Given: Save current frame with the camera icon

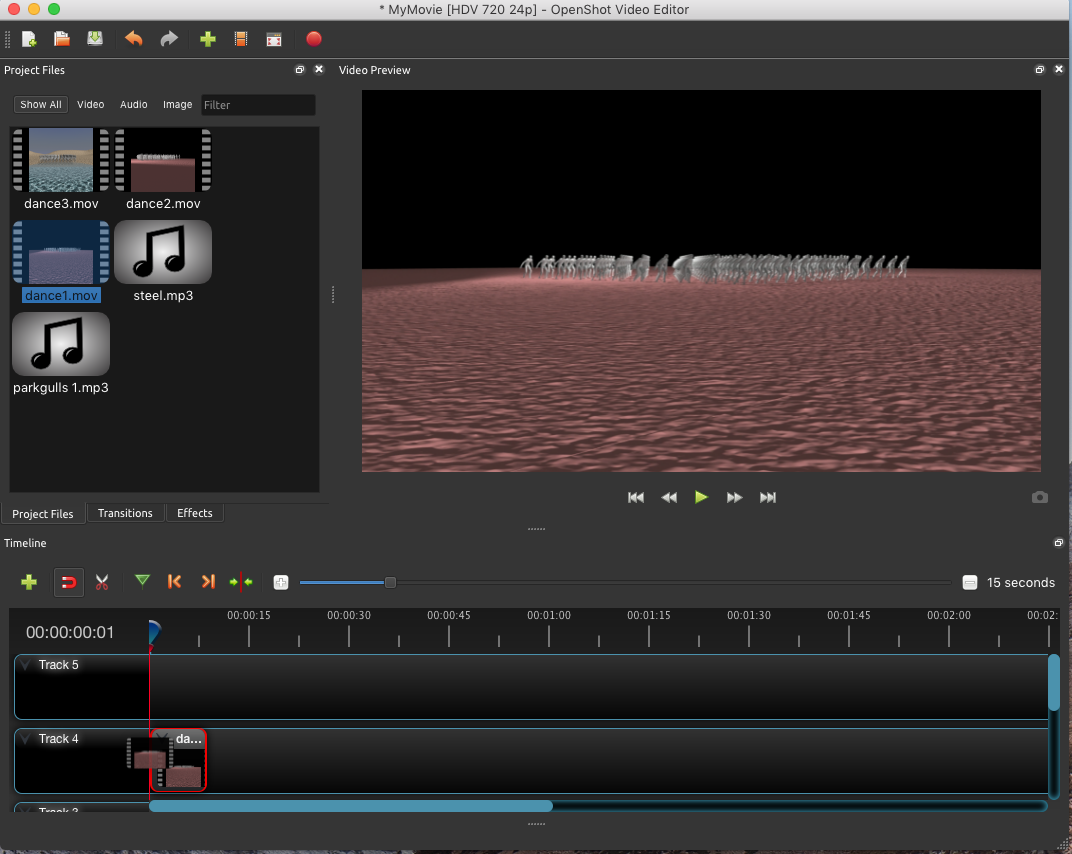Looking at the screenshot, I should pos(1040,497).
